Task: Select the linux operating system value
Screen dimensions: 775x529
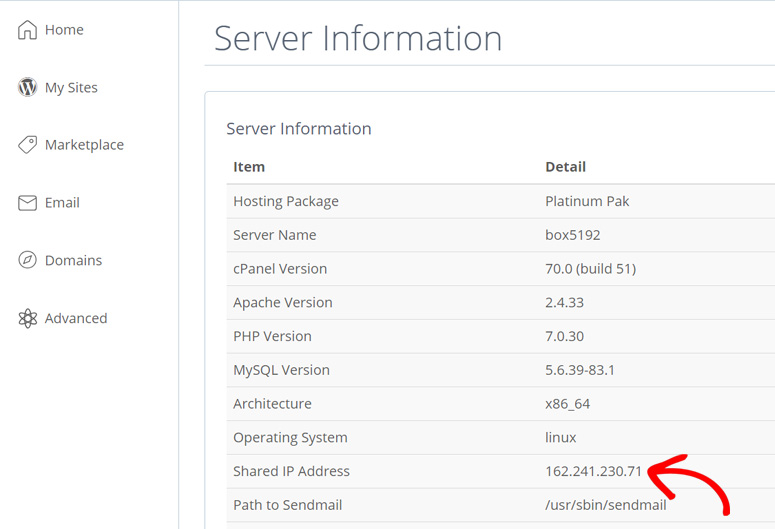Action: [x=560, y=438]
